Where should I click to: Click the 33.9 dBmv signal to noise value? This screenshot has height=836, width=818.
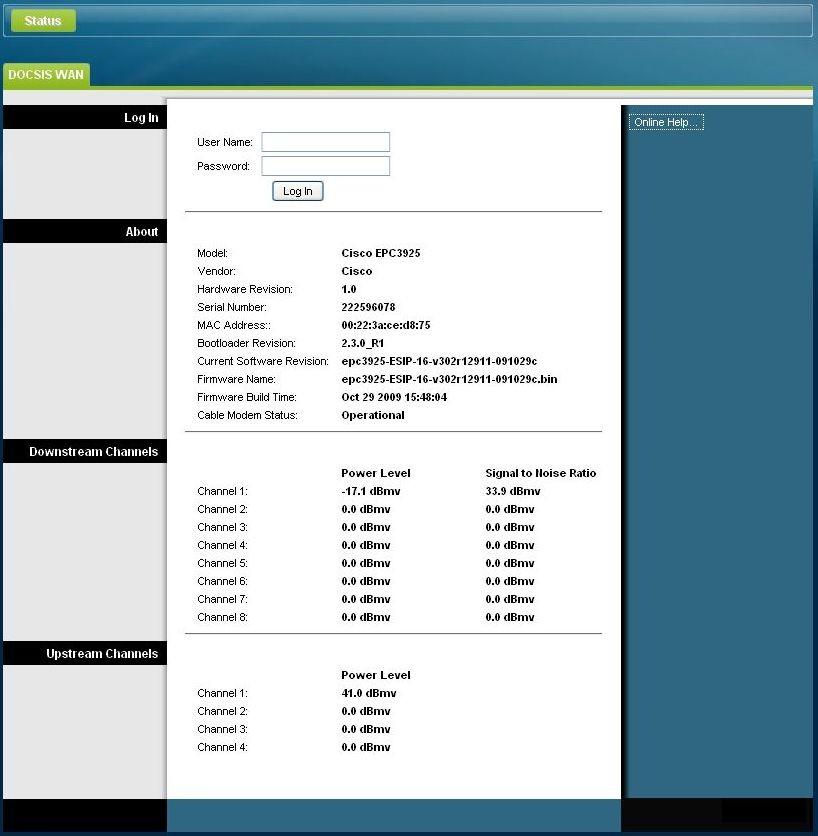click(x=512, y=491)
